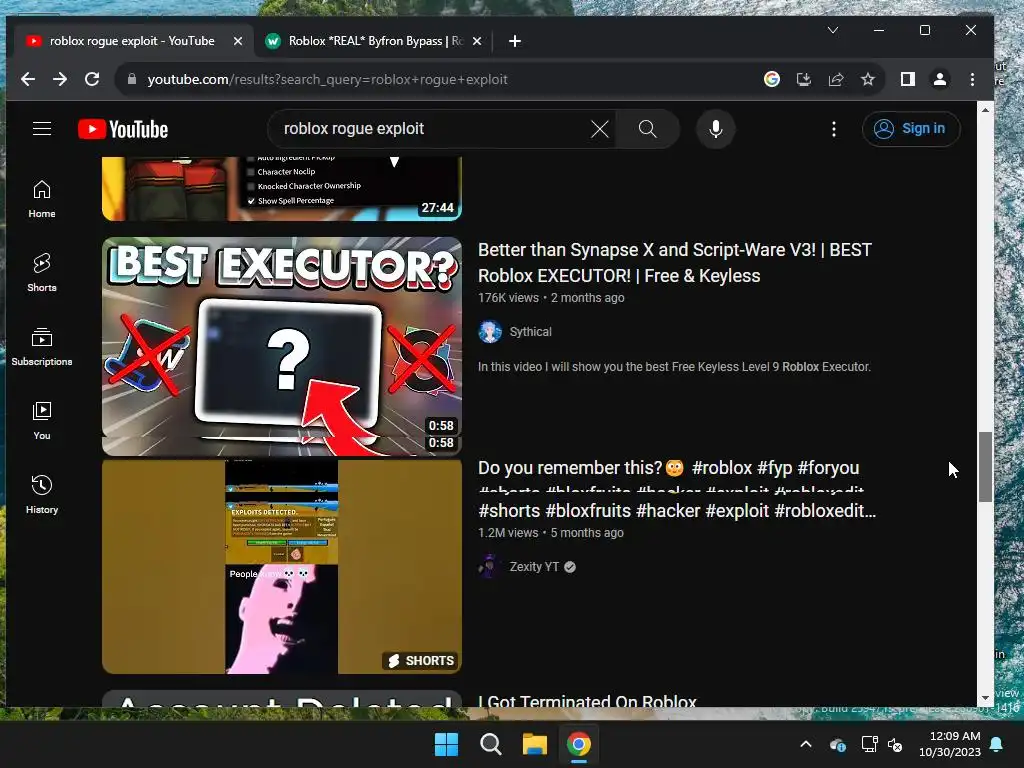The image size is (1024, 768).
Task: Bookmark this tab with the star
Action: (x=867, y=79)
